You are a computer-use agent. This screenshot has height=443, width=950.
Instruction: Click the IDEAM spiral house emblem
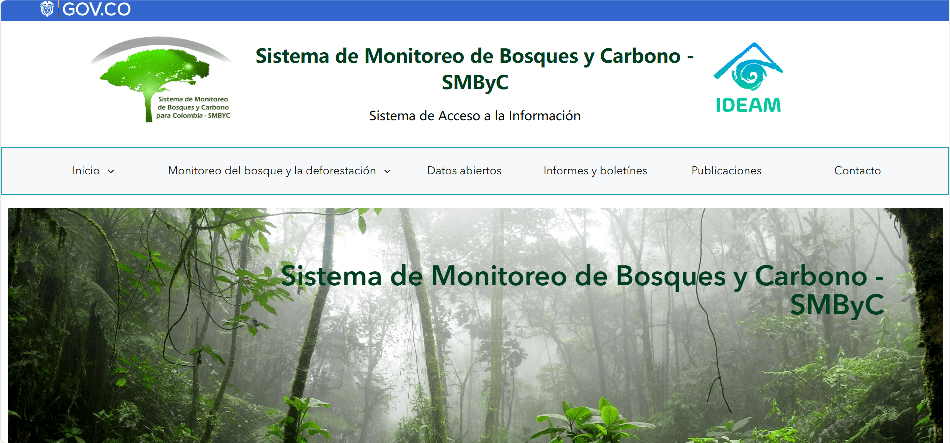point(747,68)
